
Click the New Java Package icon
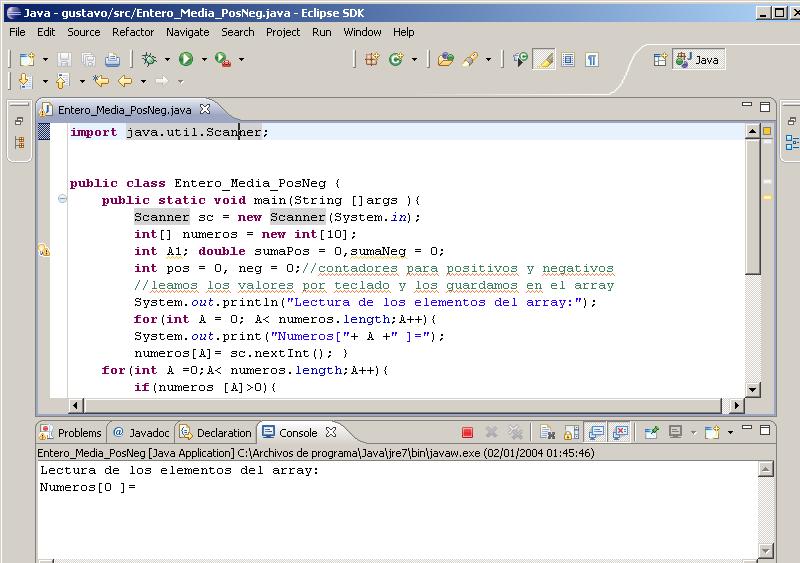tap(372, 60)
